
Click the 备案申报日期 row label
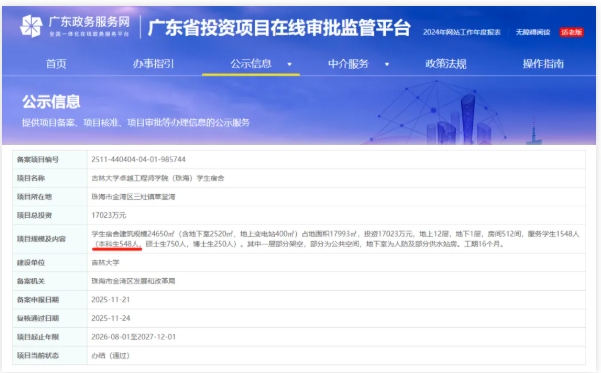click(x=38, y=300)
